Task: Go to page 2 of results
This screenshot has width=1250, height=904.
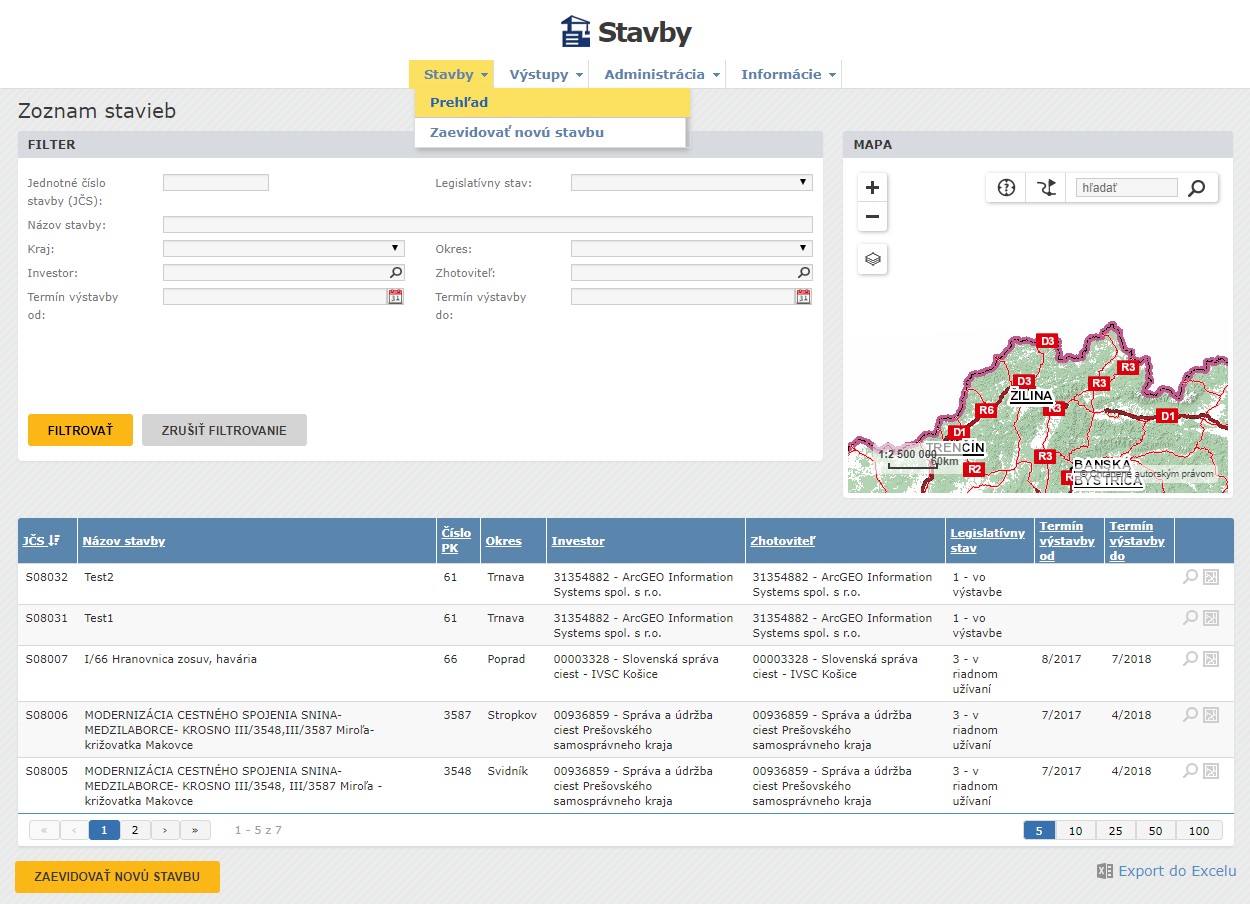Action: [134, 829]
